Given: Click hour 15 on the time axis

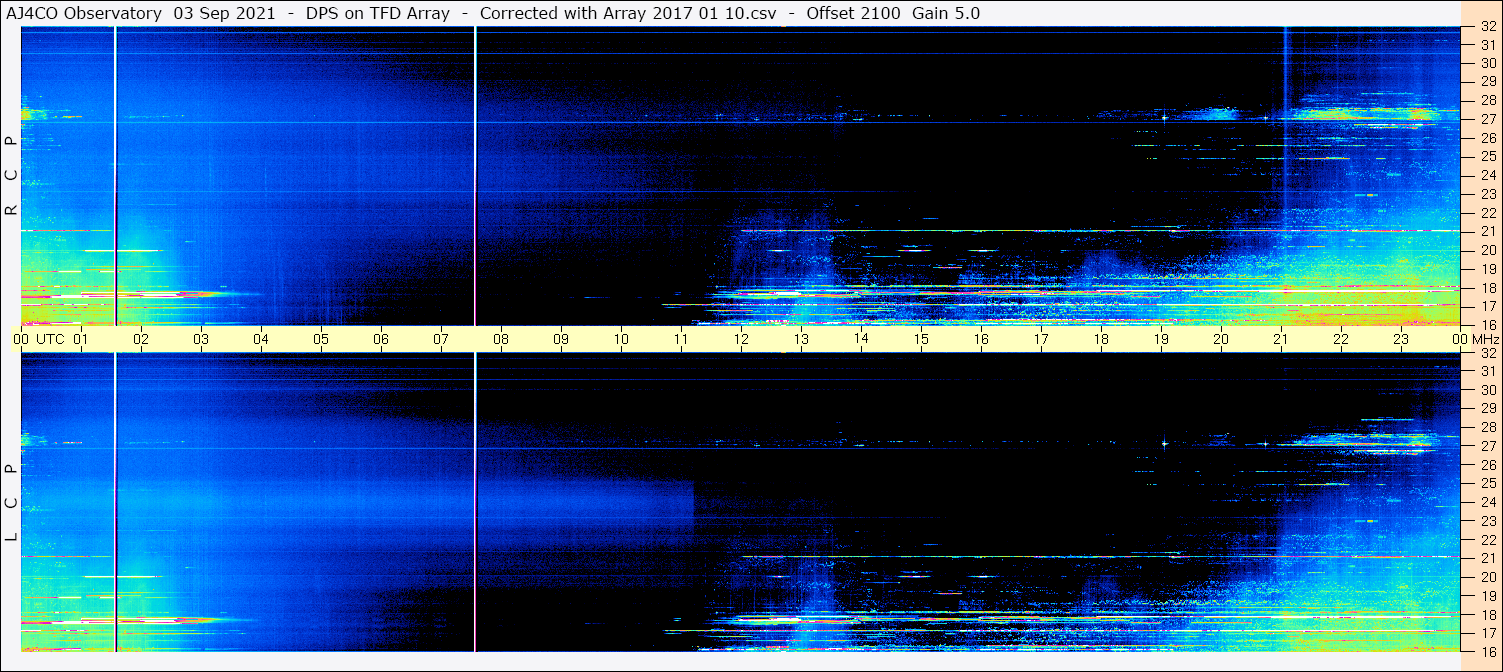Looking at the screenshot, I should pyautogui.click(x=921, y=339).
